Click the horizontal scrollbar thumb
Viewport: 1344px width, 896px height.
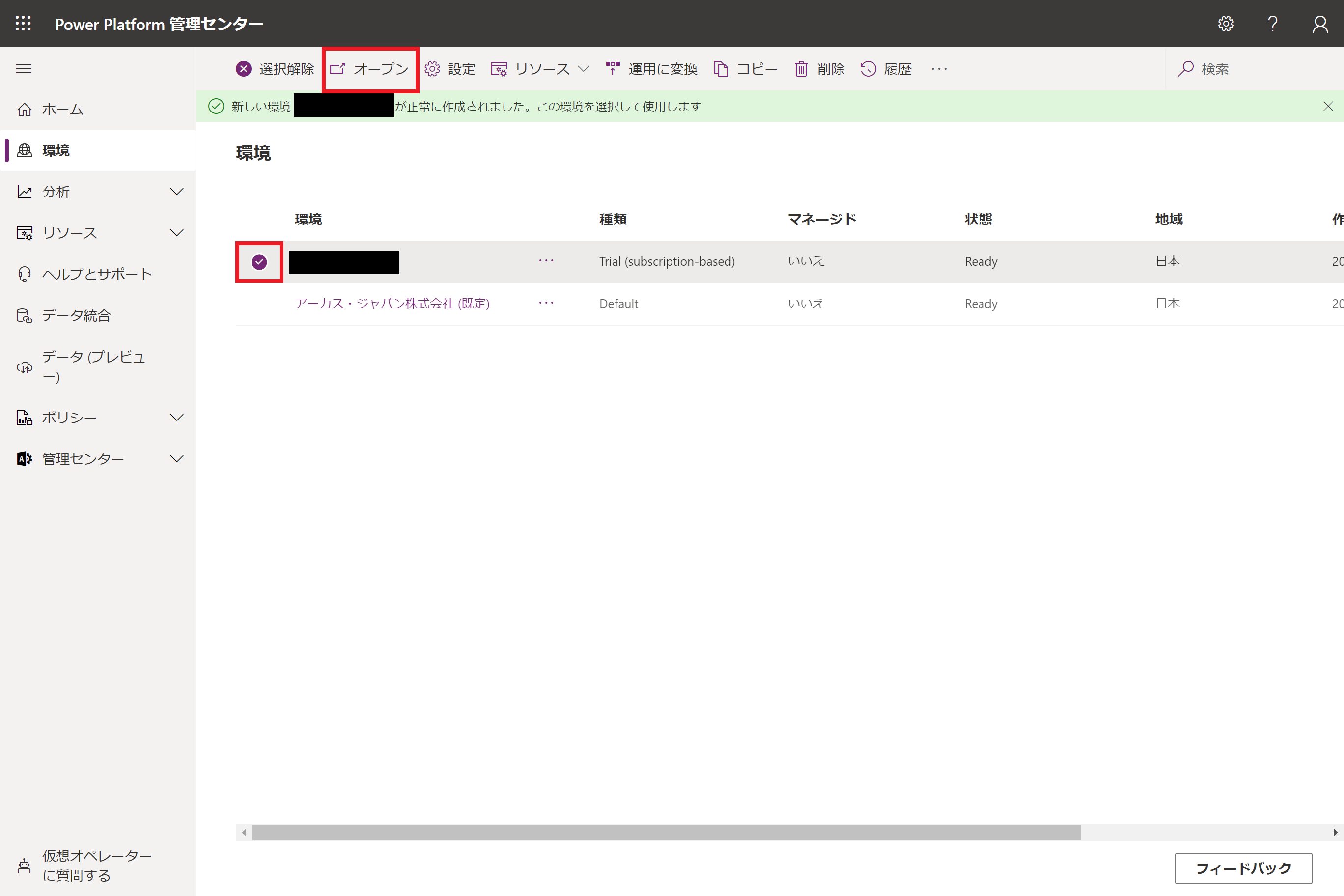pyautogui.click(x=666, y=833)
